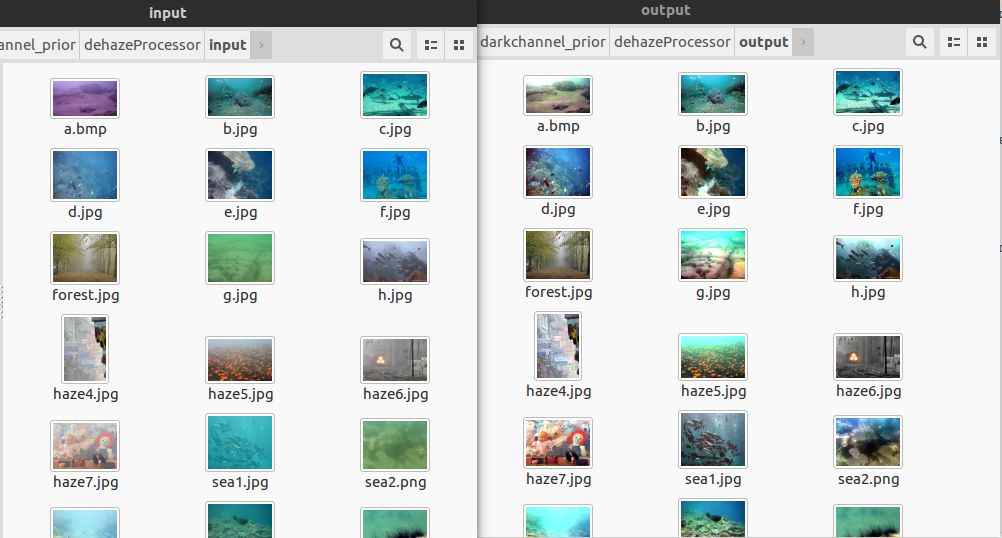Click the output window title bar
1002x538 pixels.
click(x=739, y=11)
